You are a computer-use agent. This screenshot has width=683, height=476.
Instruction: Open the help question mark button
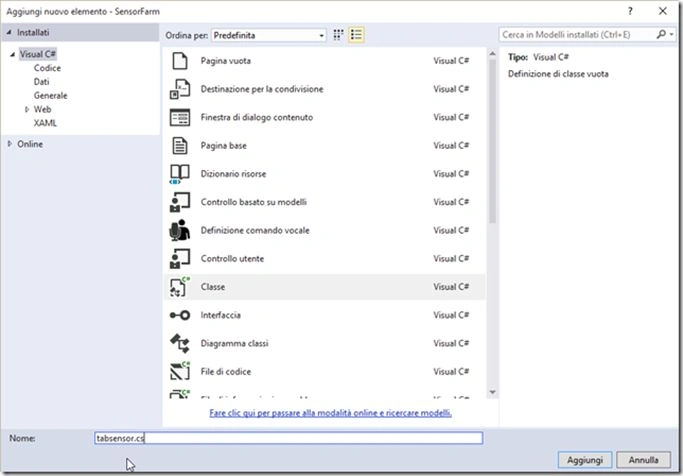click(630, 11)
